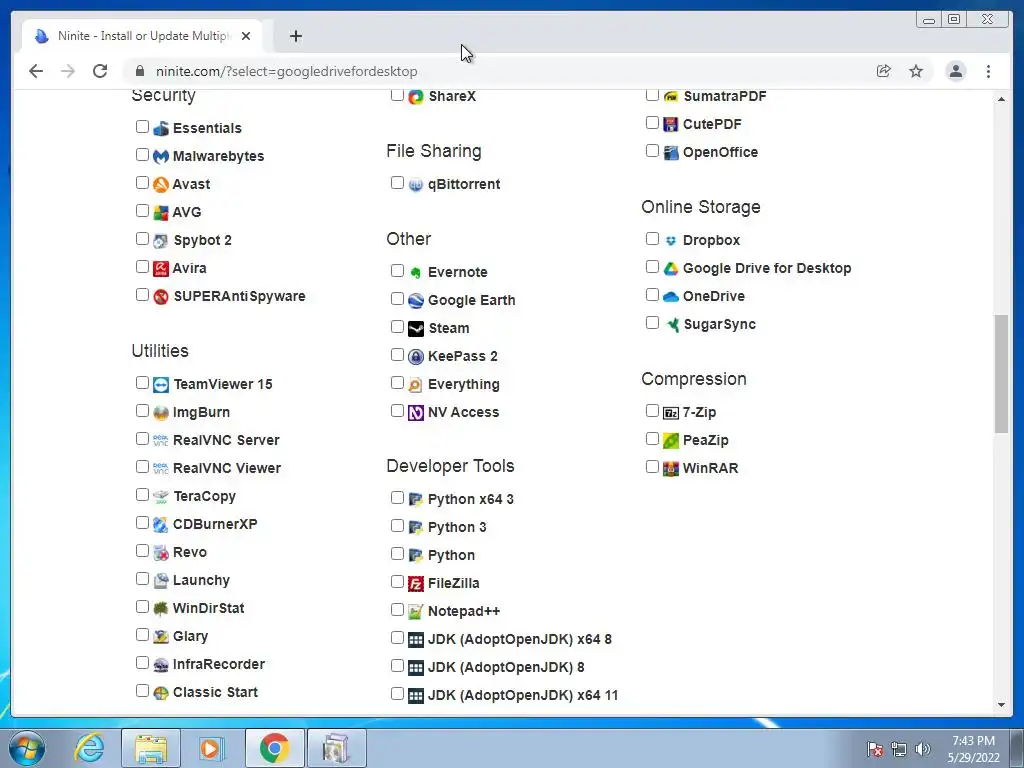This screenshot has height=768, width=1024.
Task: Launch Internet Explorer from taskbar
Action: (88, 748)
